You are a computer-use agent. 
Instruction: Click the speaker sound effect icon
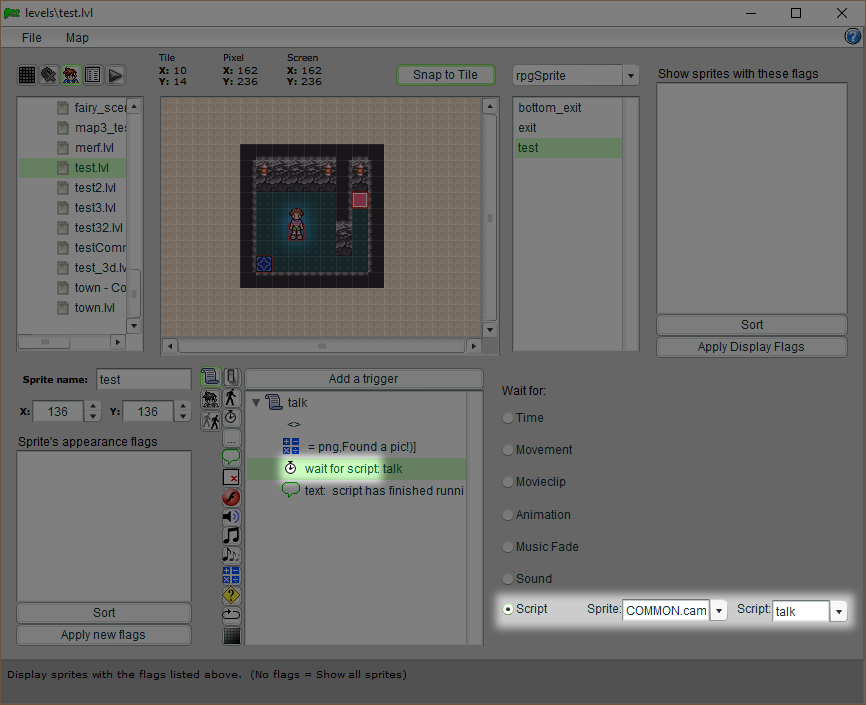pyautogui.click(x=231, y=516)
